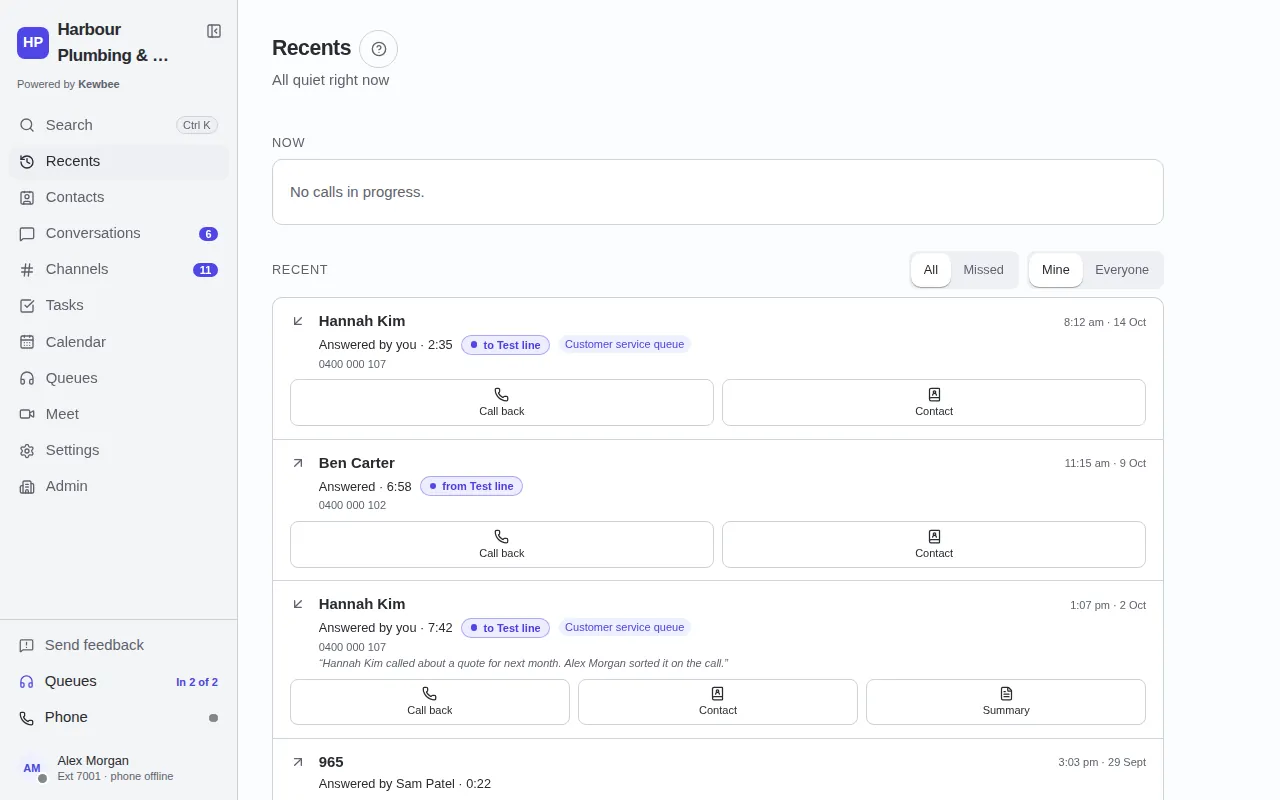Viewport: 1280px width, 800px height.
Task: Click the Search magnifier icon
Action: click(27, 125)
